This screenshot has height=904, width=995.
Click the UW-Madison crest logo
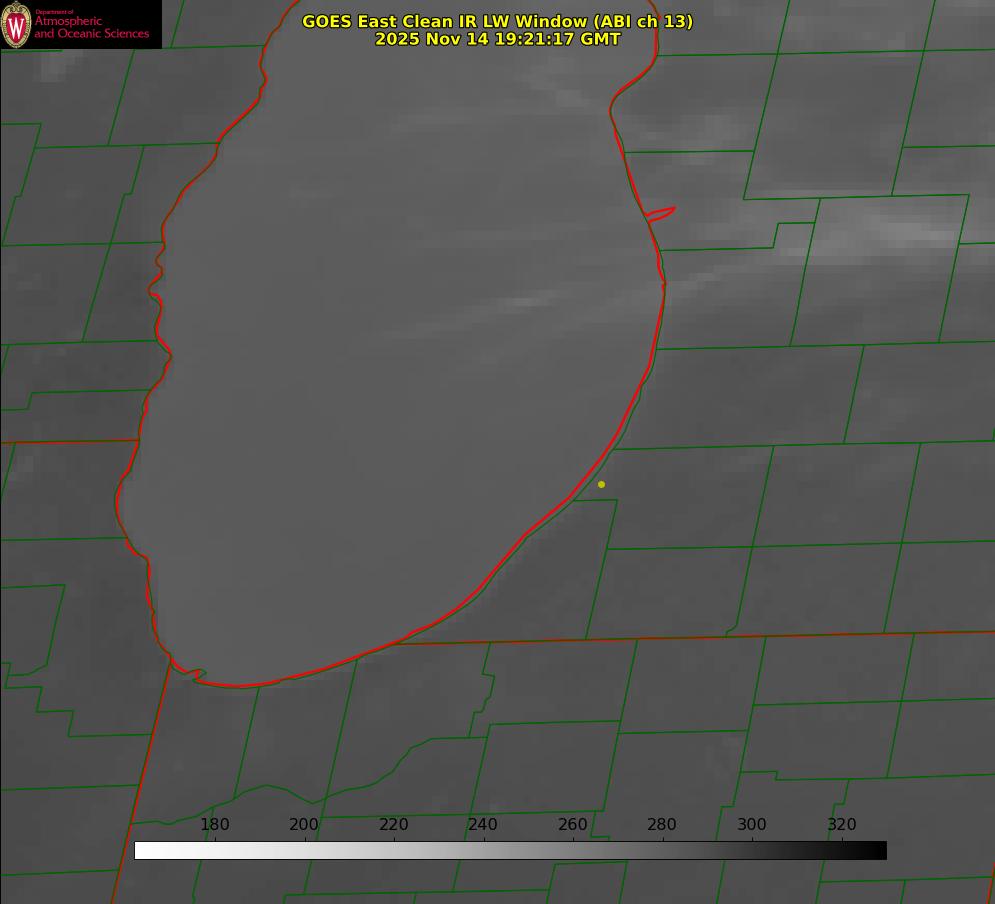coord(16,24)
